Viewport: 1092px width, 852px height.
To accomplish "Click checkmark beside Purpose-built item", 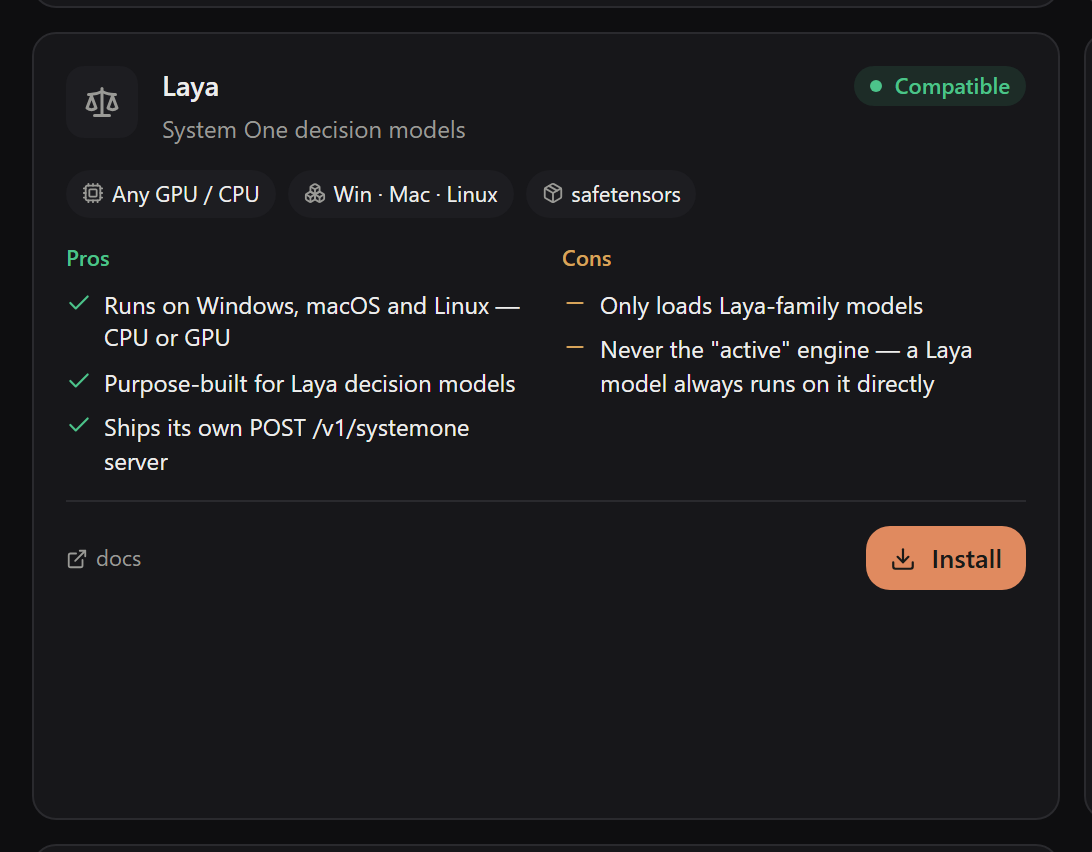I will pos(79,381).
